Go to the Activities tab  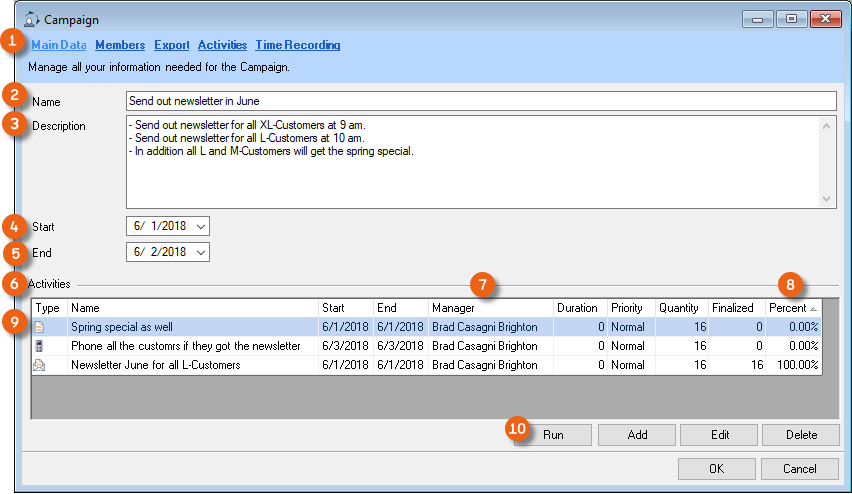pos(222,45)
